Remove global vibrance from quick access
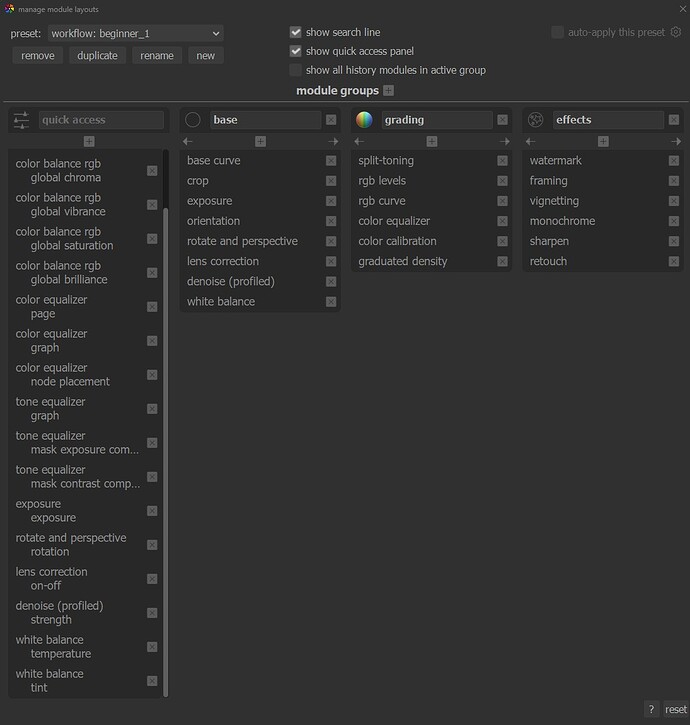This screenshot has height=725, width=690. [152, 205]
